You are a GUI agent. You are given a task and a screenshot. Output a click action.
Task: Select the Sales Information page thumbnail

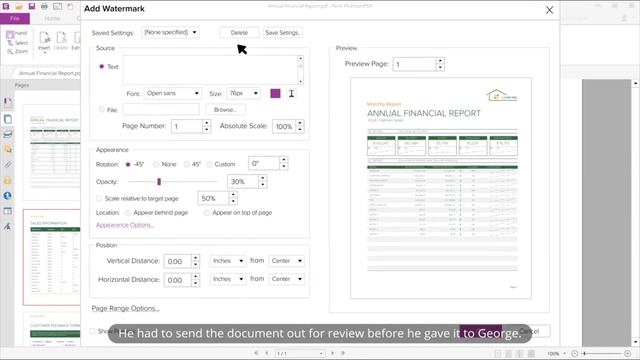[x=52, y=257]
